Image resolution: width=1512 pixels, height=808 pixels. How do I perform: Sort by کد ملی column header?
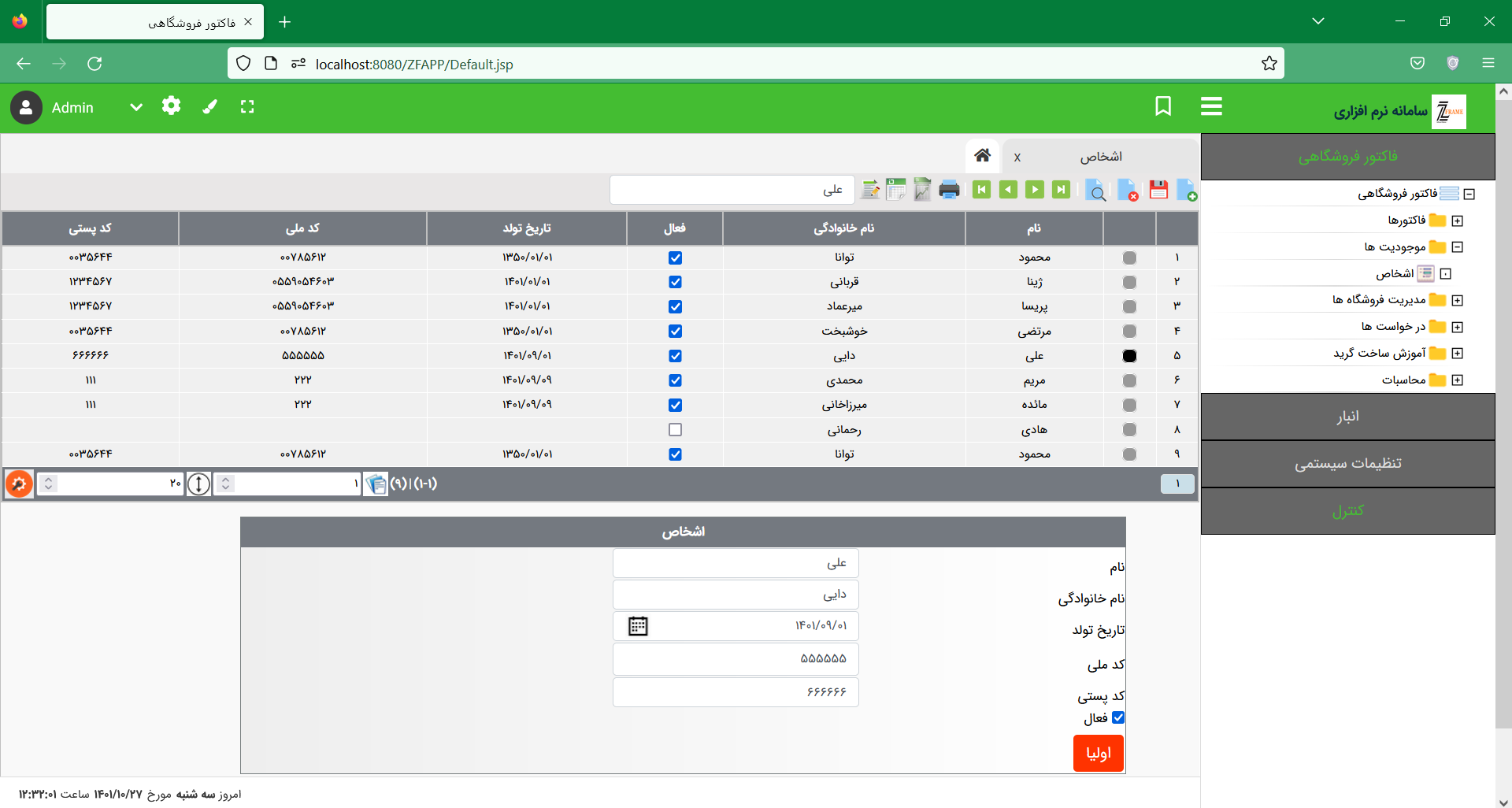tap(302, 228)
